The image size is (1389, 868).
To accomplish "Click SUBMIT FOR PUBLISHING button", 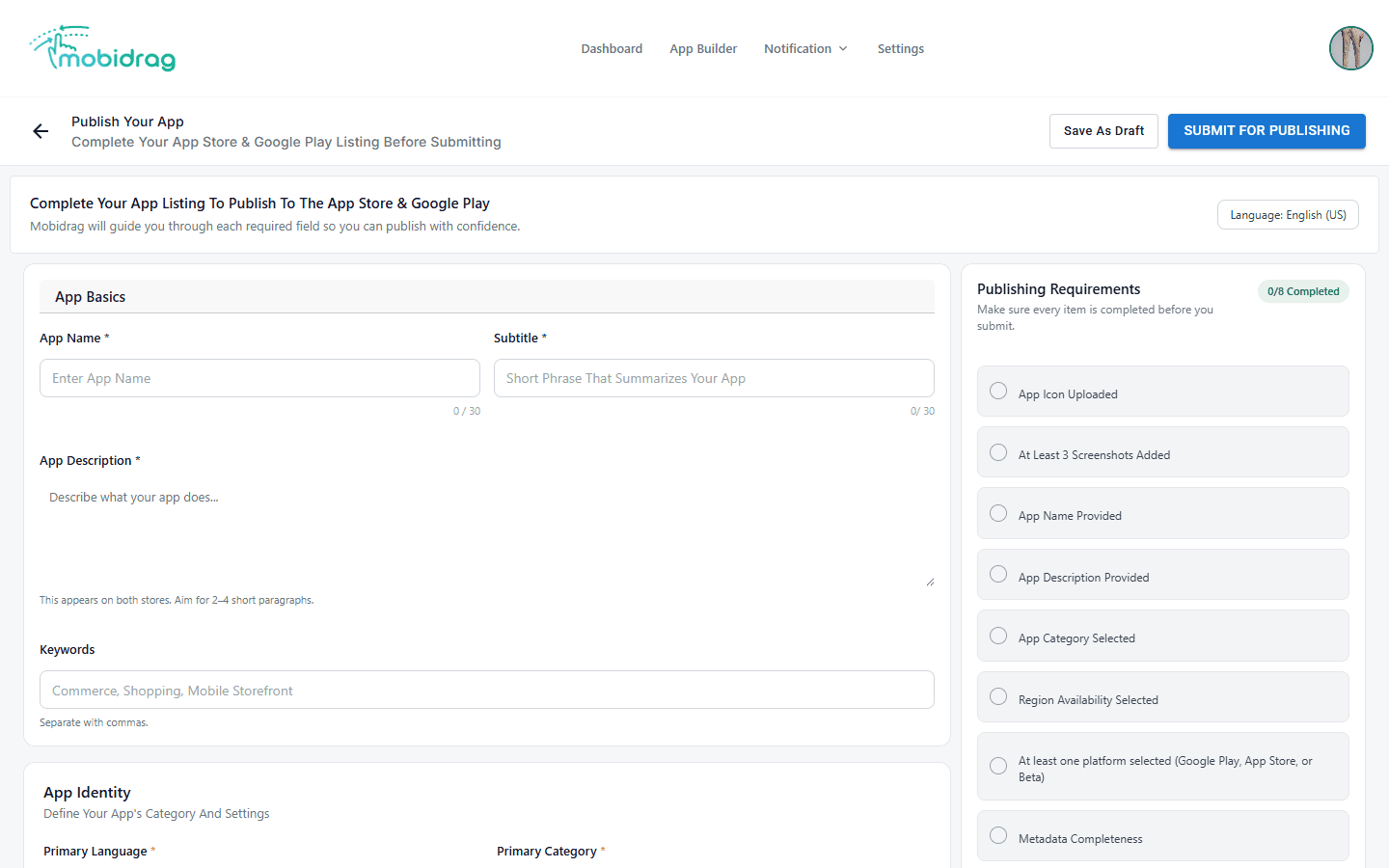I will click(1266, 131).
